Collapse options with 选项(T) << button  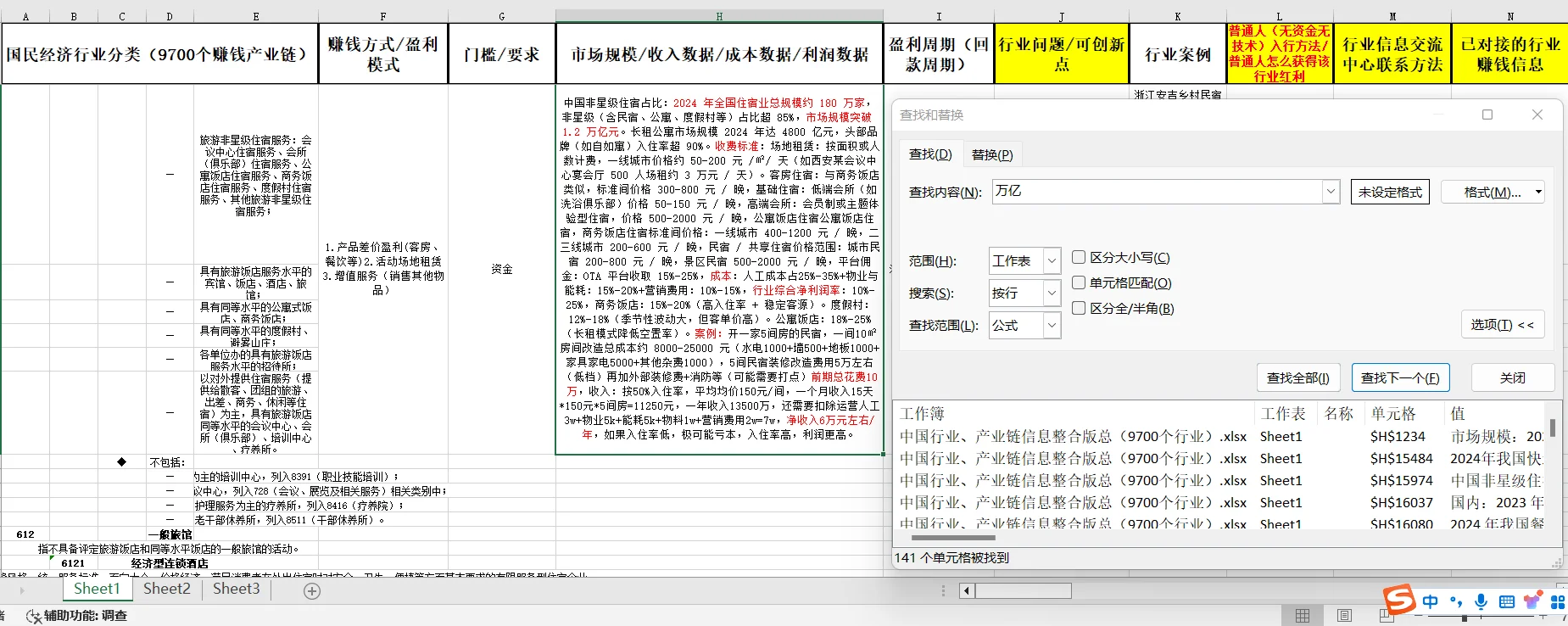[1502, 325]
